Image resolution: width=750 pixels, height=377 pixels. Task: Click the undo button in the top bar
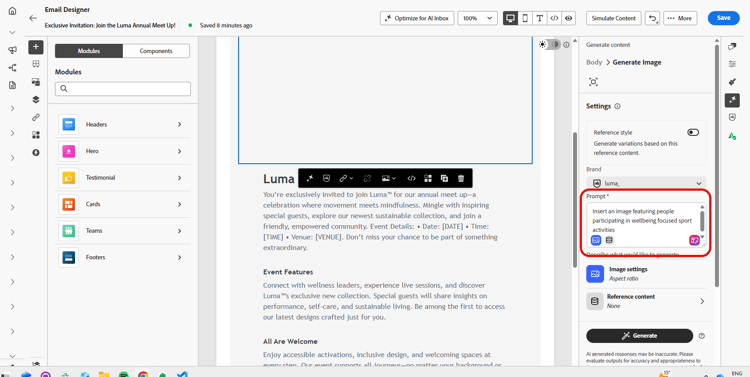point(652,18)
